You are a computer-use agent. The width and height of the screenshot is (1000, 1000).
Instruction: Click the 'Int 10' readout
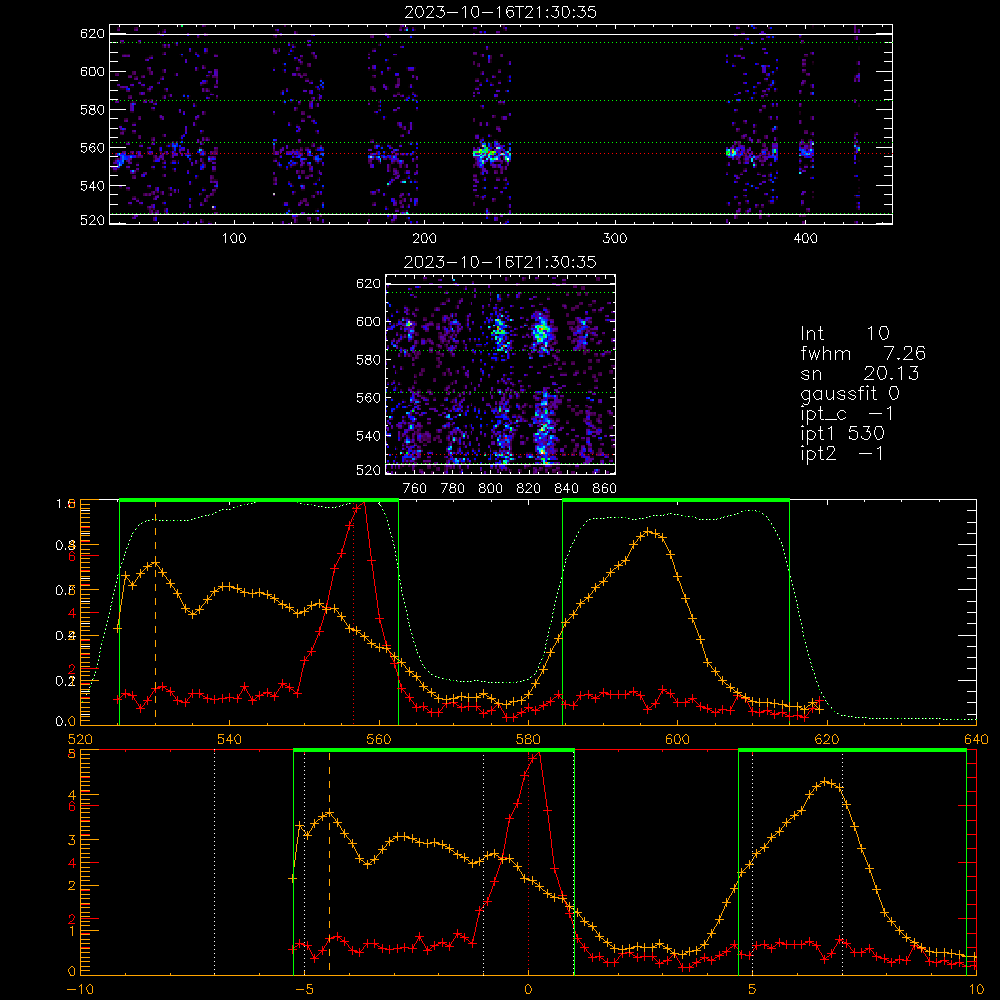point(845,333)
